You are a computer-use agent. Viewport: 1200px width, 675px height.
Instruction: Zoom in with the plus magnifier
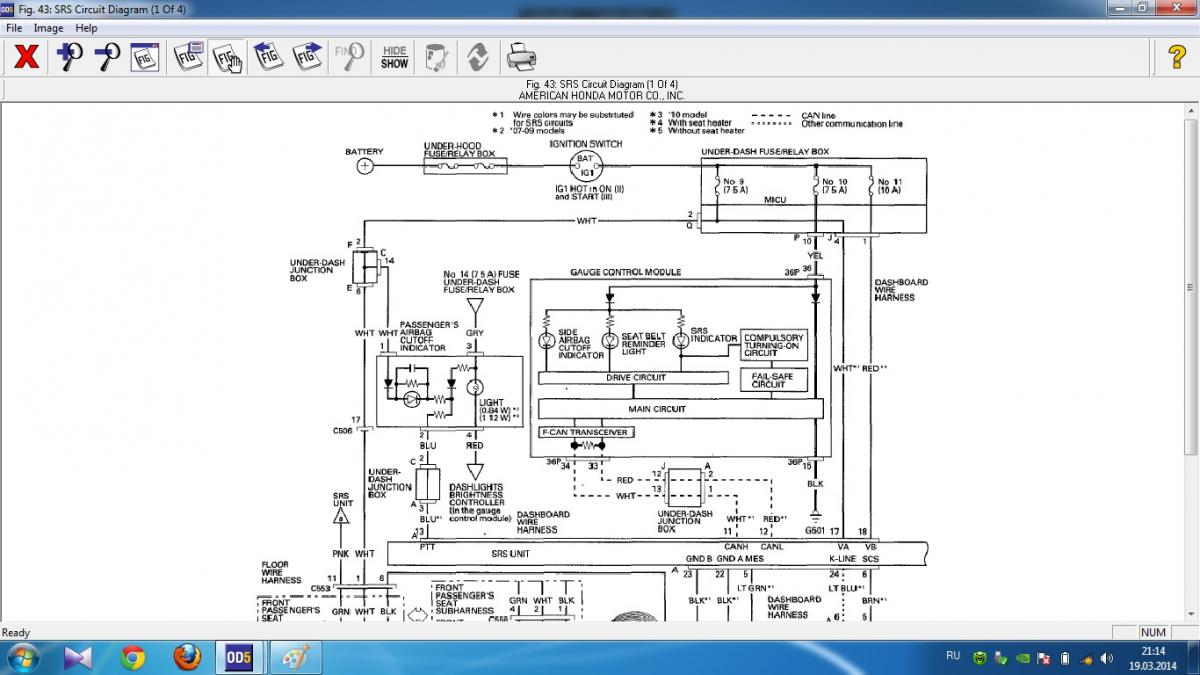click(x=69, y=57)
